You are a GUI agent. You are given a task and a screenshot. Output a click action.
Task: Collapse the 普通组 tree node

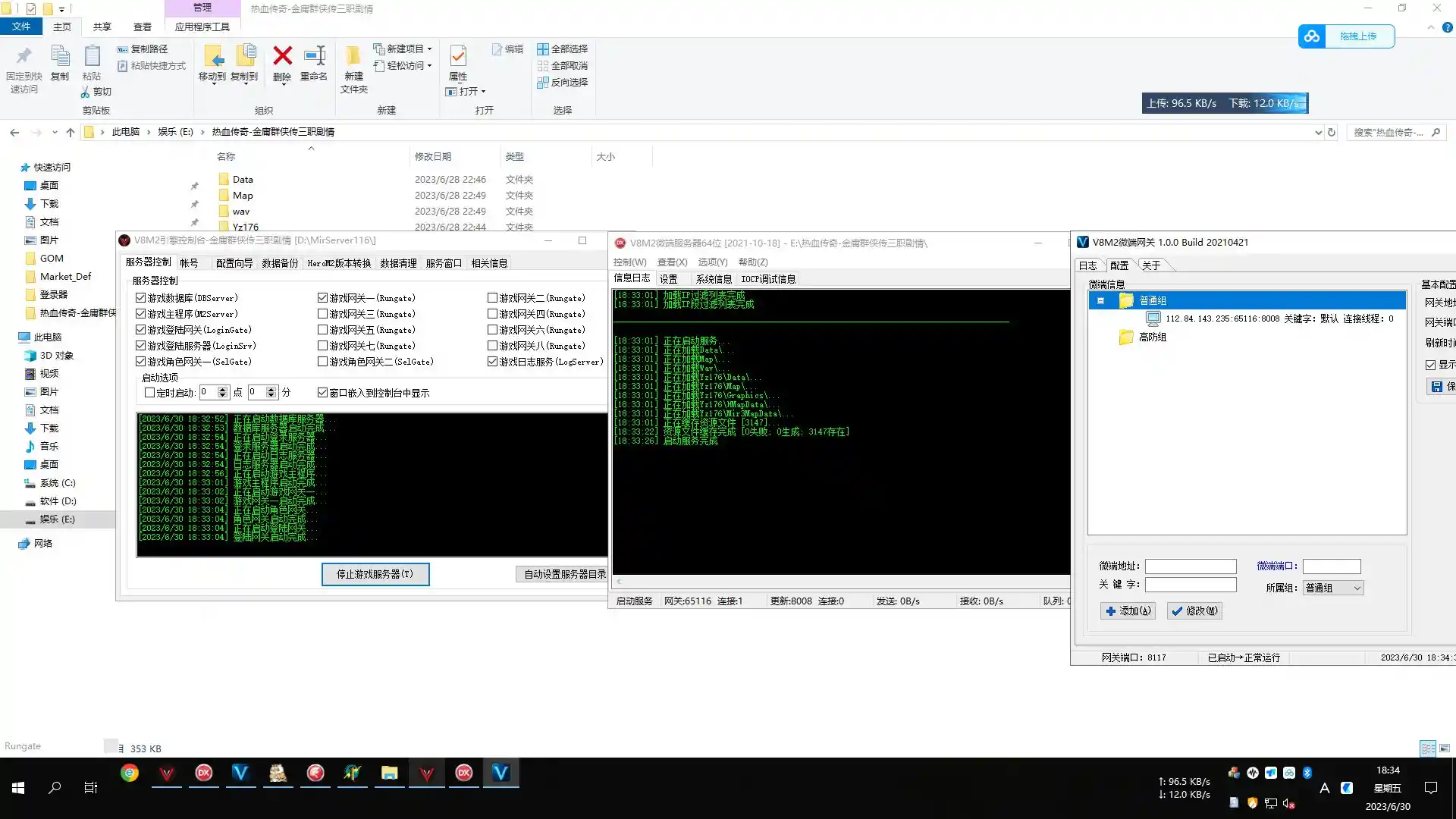1100,300
